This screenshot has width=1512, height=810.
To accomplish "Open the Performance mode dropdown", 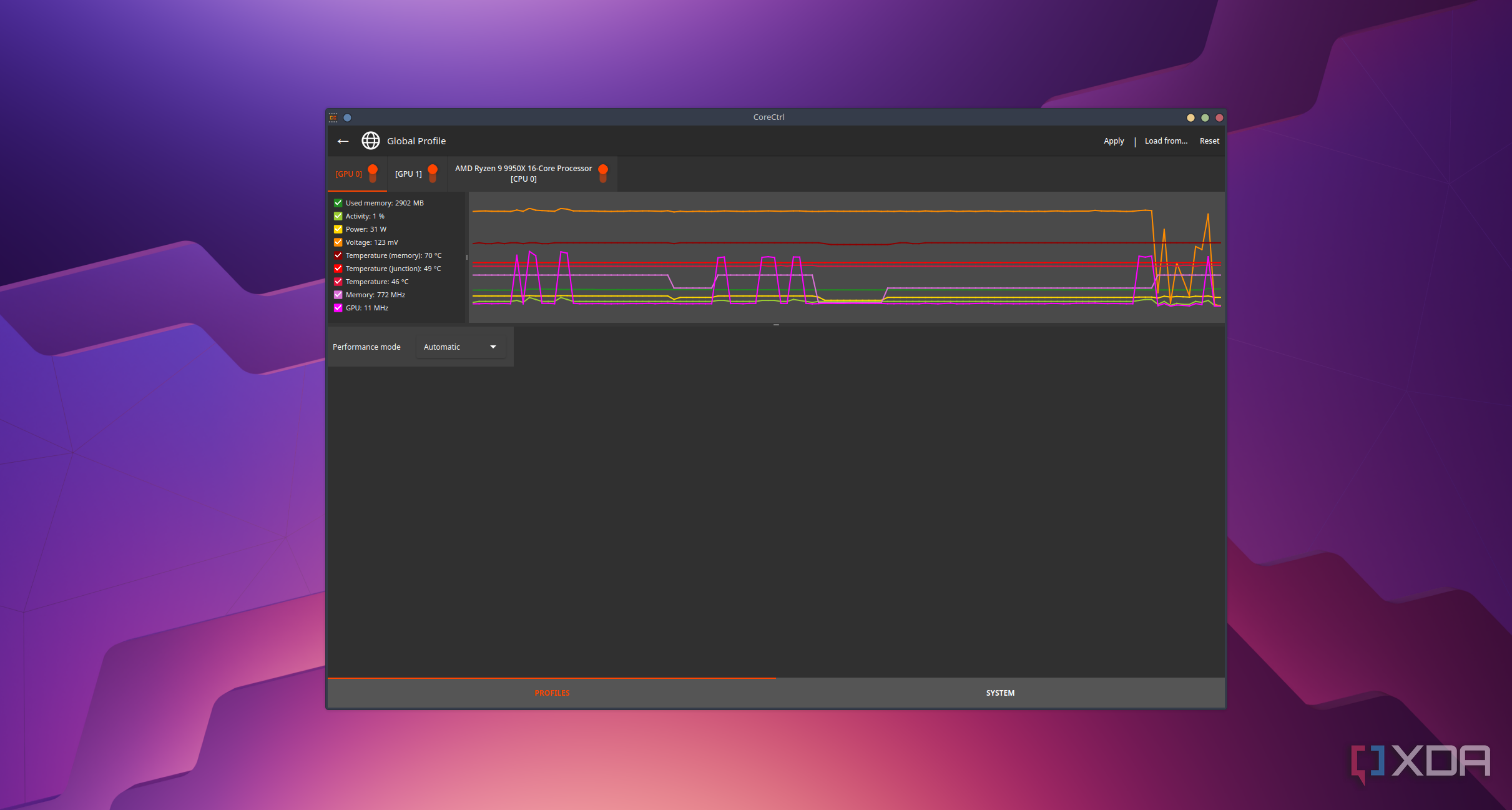I will 461,347.
